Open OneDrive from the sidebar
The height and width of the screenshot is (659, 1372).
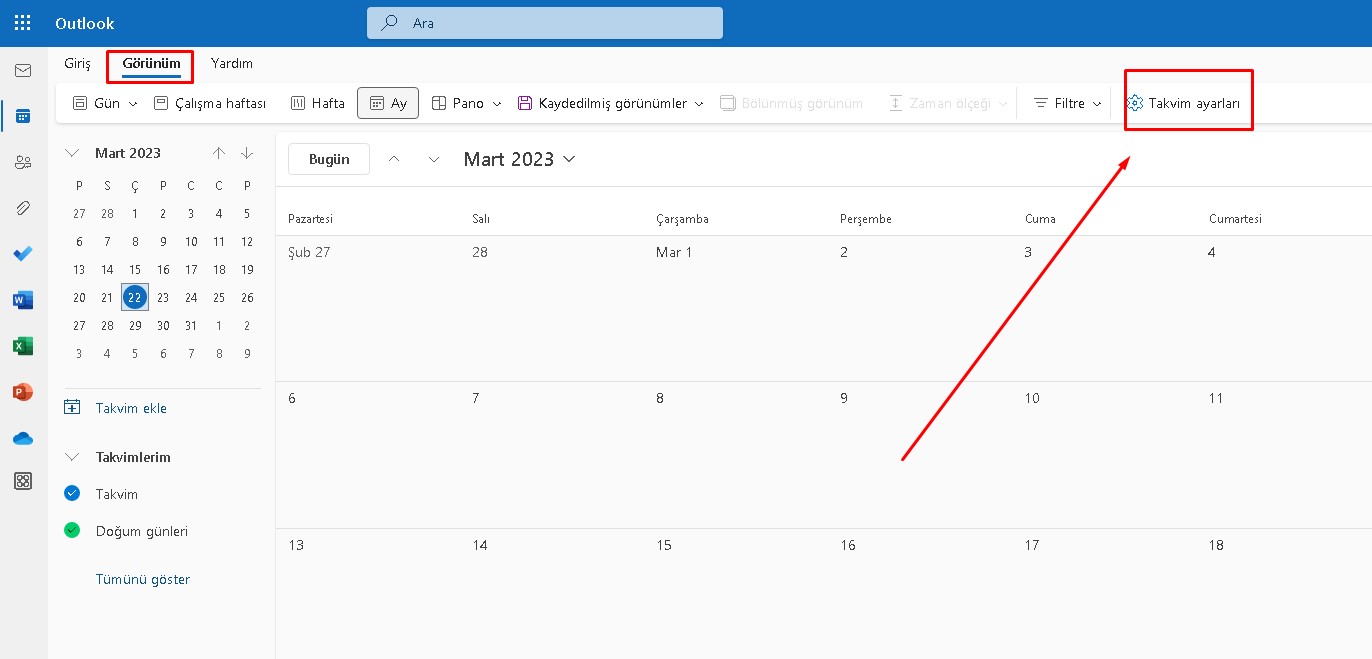tap(22, 438)
